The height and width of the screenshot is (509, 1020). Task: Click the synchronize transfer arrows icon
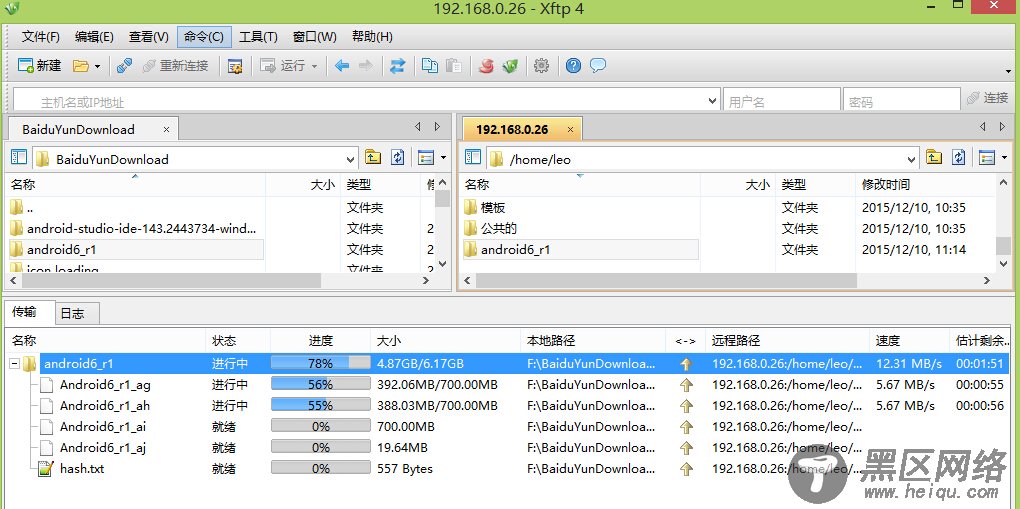397,66
